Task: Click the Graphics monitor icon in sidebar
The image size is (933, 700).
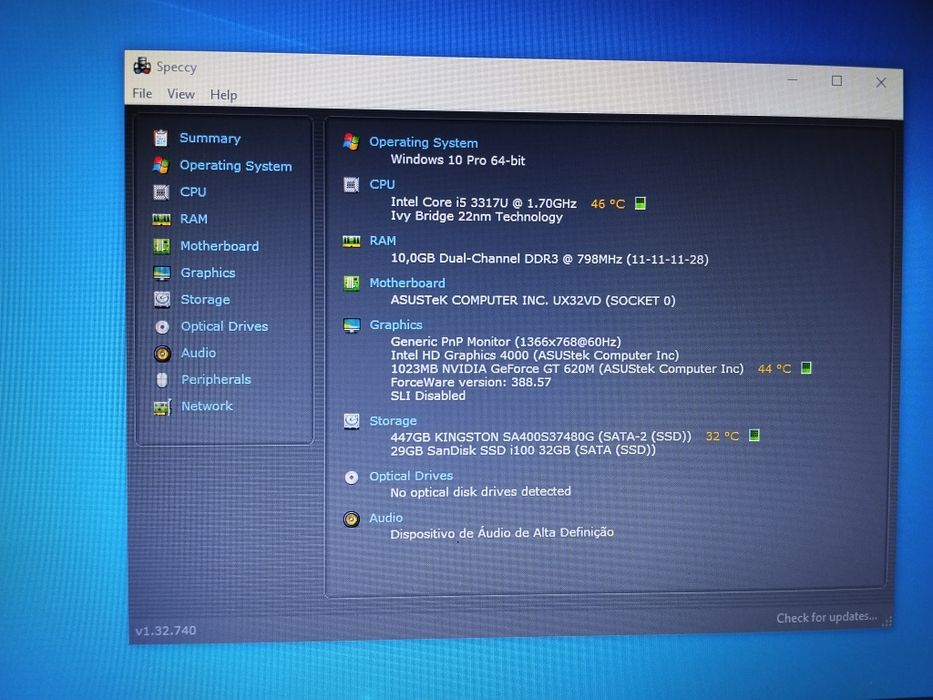Action: click(x=162, y=273)
